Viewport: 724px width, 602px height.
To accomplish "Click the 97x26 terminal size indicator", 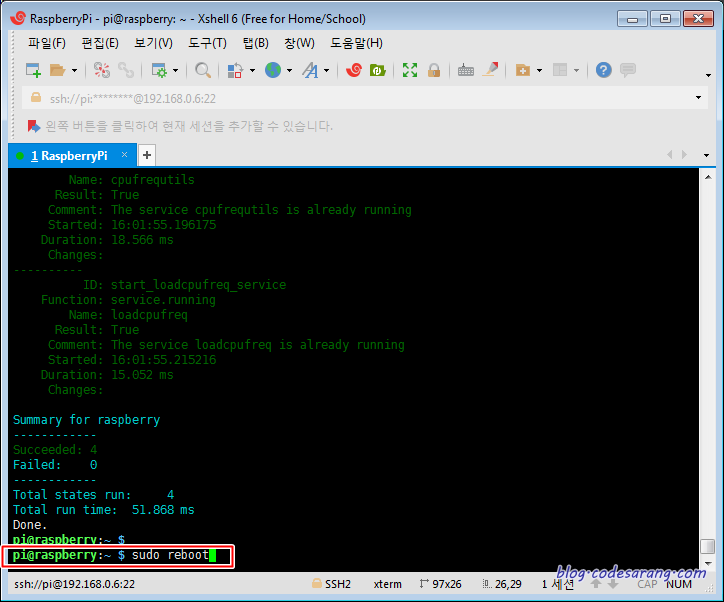I will point(440,584).
